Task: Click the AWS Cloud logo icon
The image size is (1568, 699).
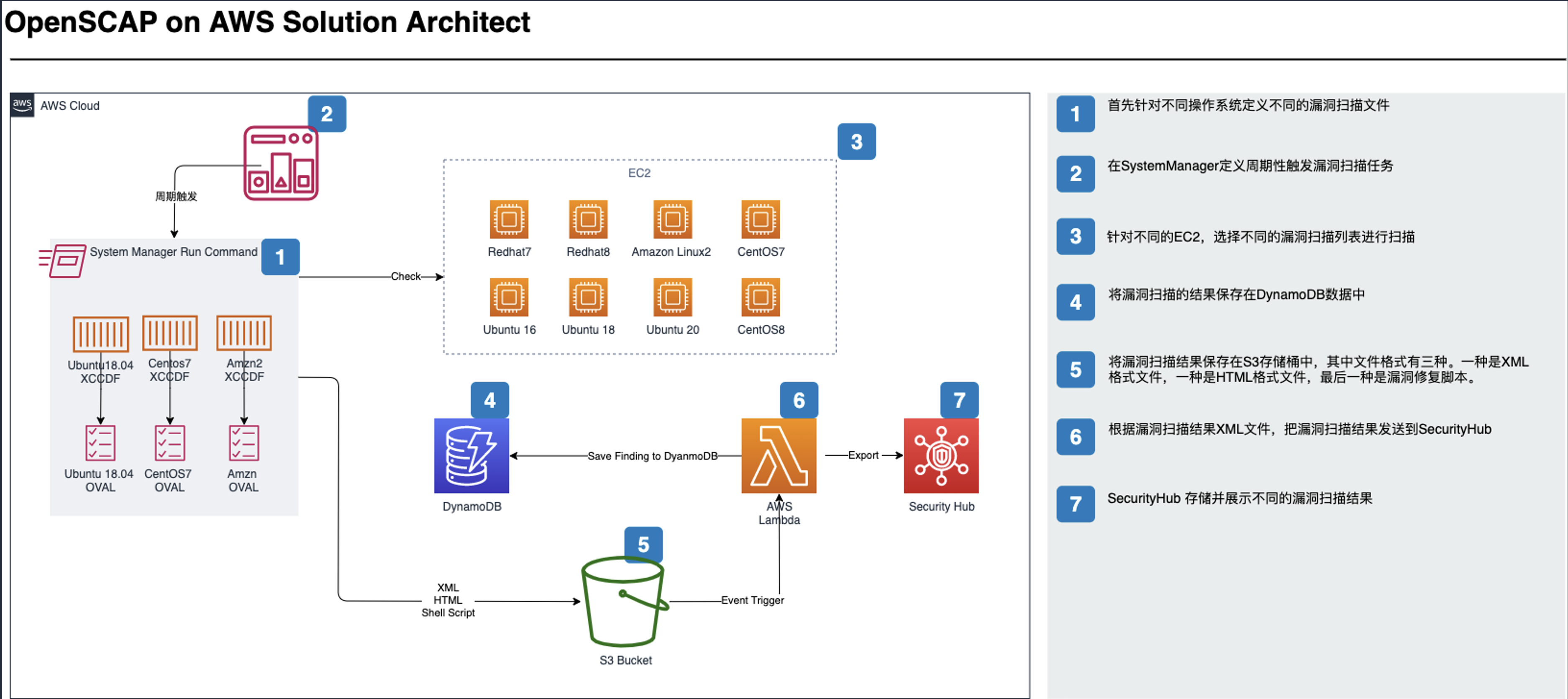Action: (22, 105)
